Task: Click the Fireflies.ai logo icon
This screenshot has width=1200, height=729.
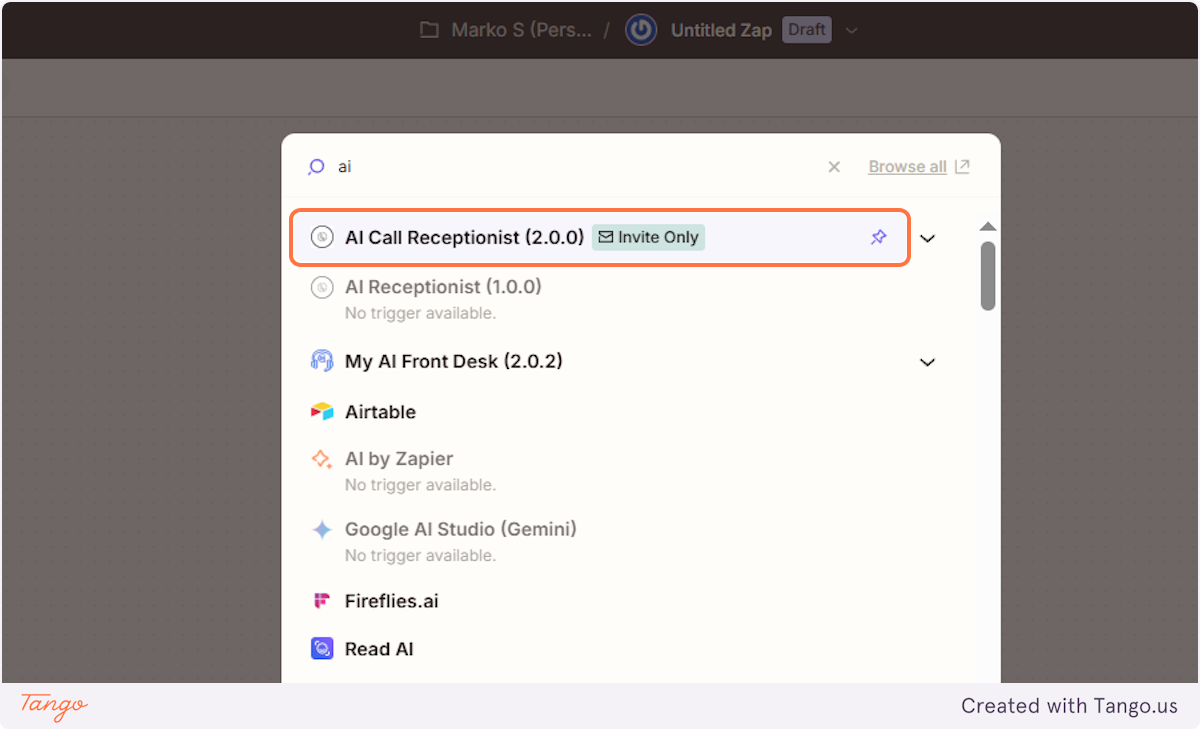Action: point(321,601)
